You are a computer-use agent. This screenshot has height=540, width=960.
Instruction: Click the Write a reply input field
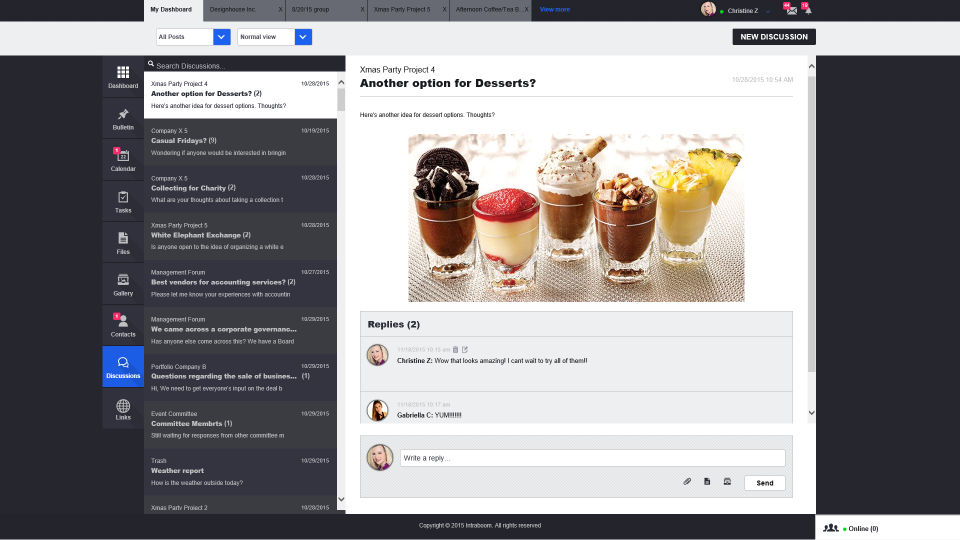coord(593,458)
